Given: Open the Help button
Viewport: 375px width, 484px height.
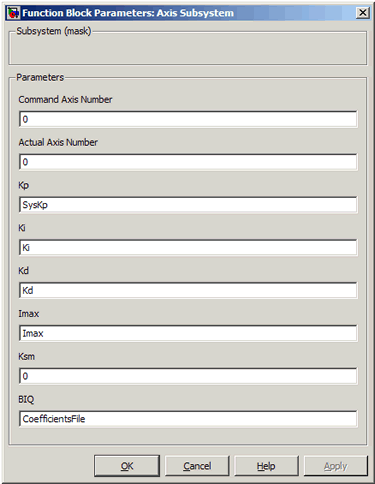Looking at the screenshot, I should 266,466.
